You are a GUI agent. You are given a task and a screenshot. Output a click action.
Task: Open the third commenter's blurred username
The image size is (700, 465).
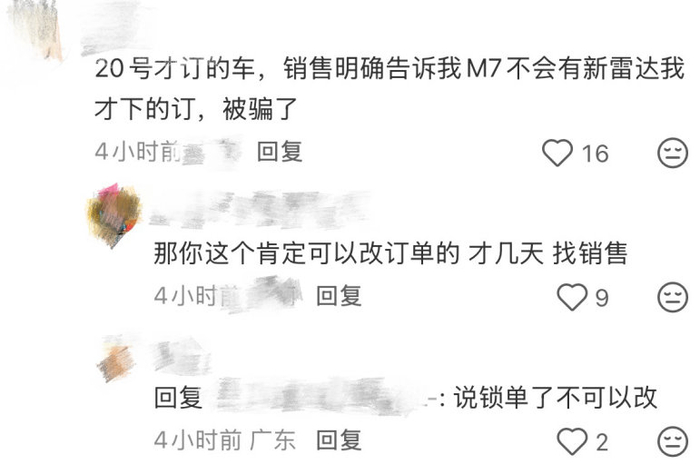click(x=181, y=356)
